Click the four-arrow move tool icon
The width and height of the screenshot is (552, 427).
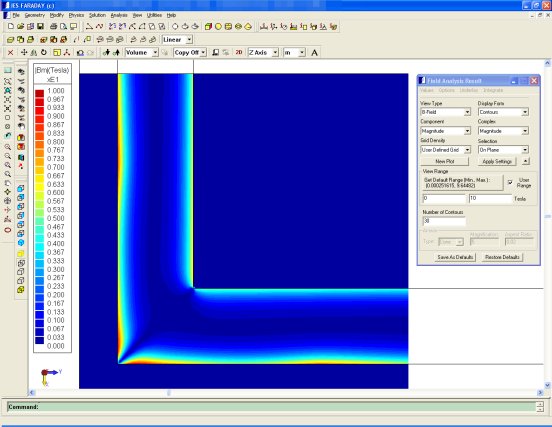(x=24, y=52)
